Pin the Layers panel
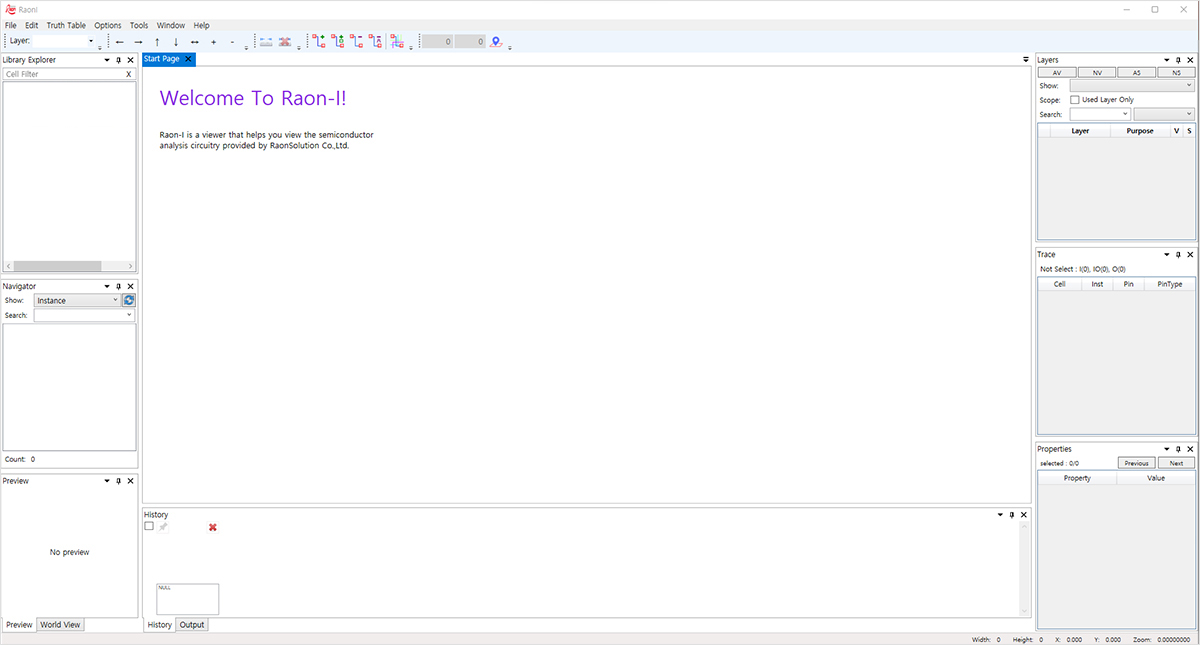 click(x=1178, y=60)
